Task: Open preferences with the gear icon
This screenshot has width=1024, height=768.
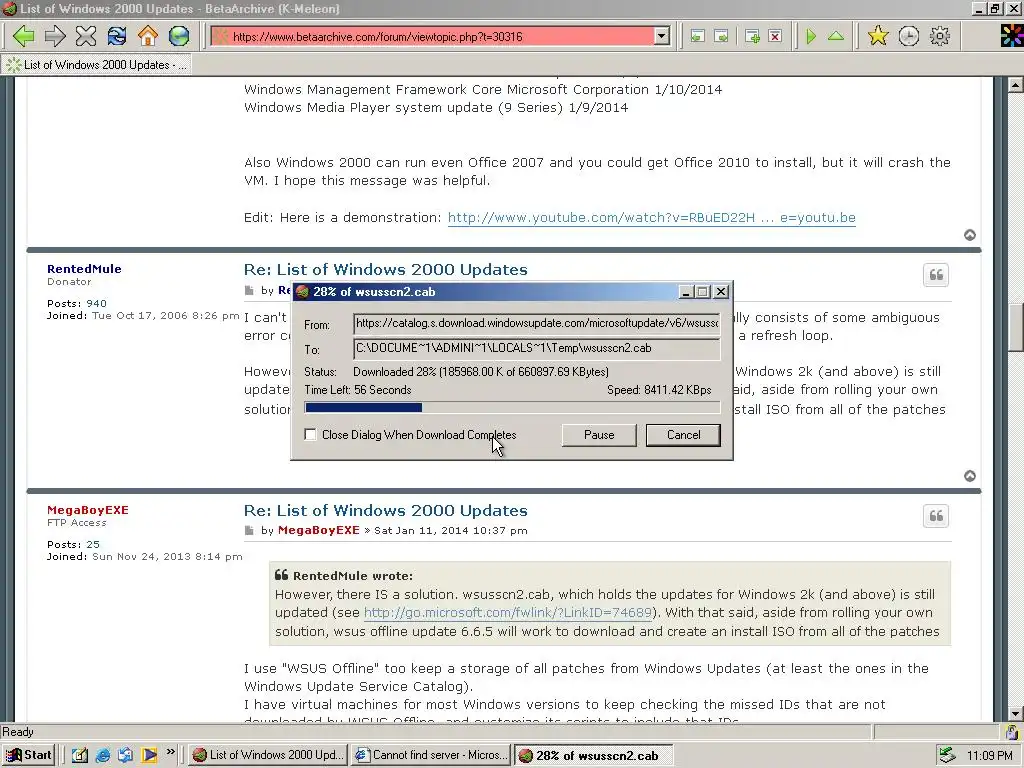Action: tap(940, 36)
